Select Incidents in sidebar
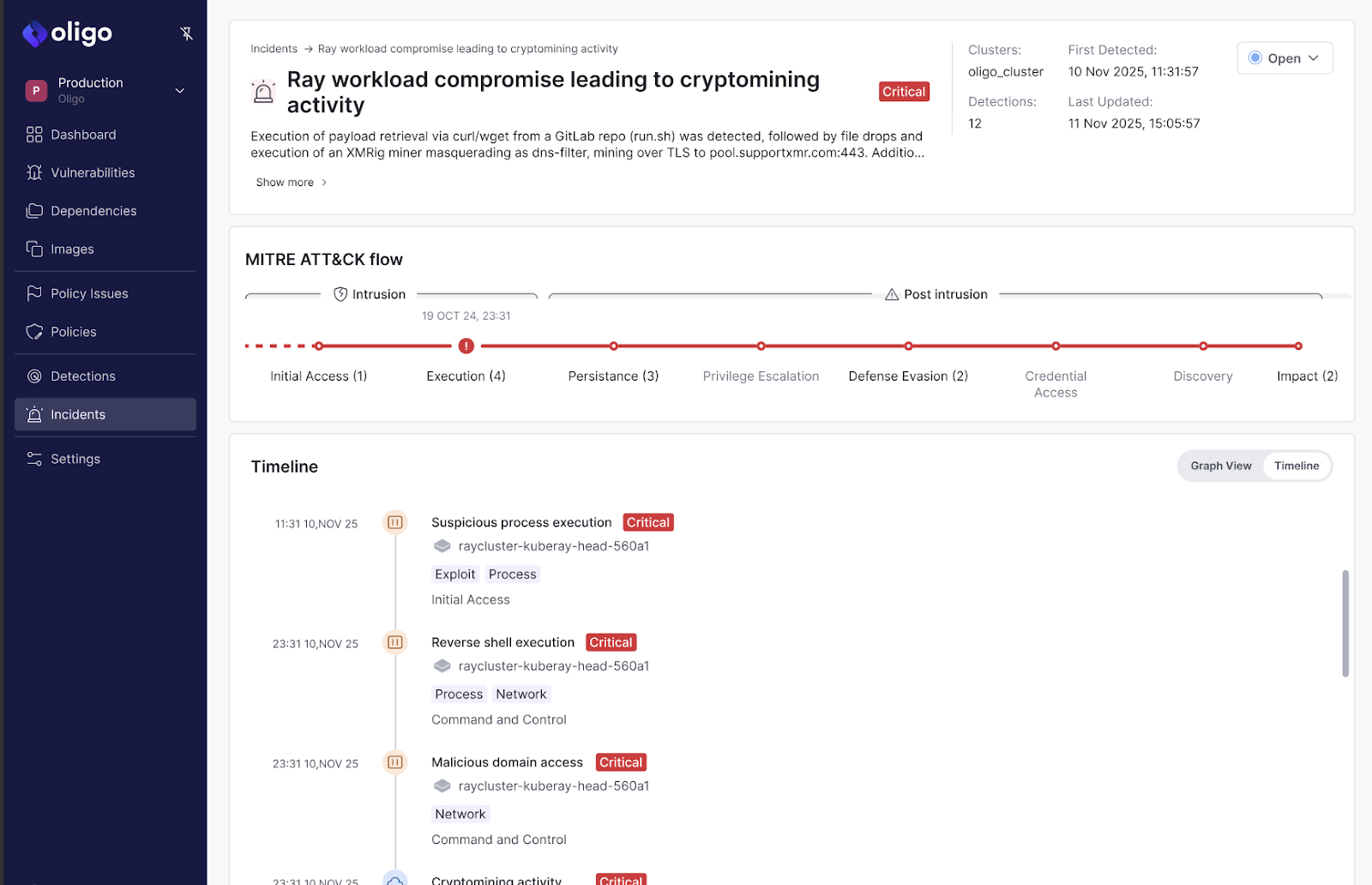1372x885 pixels. point(105,414)
